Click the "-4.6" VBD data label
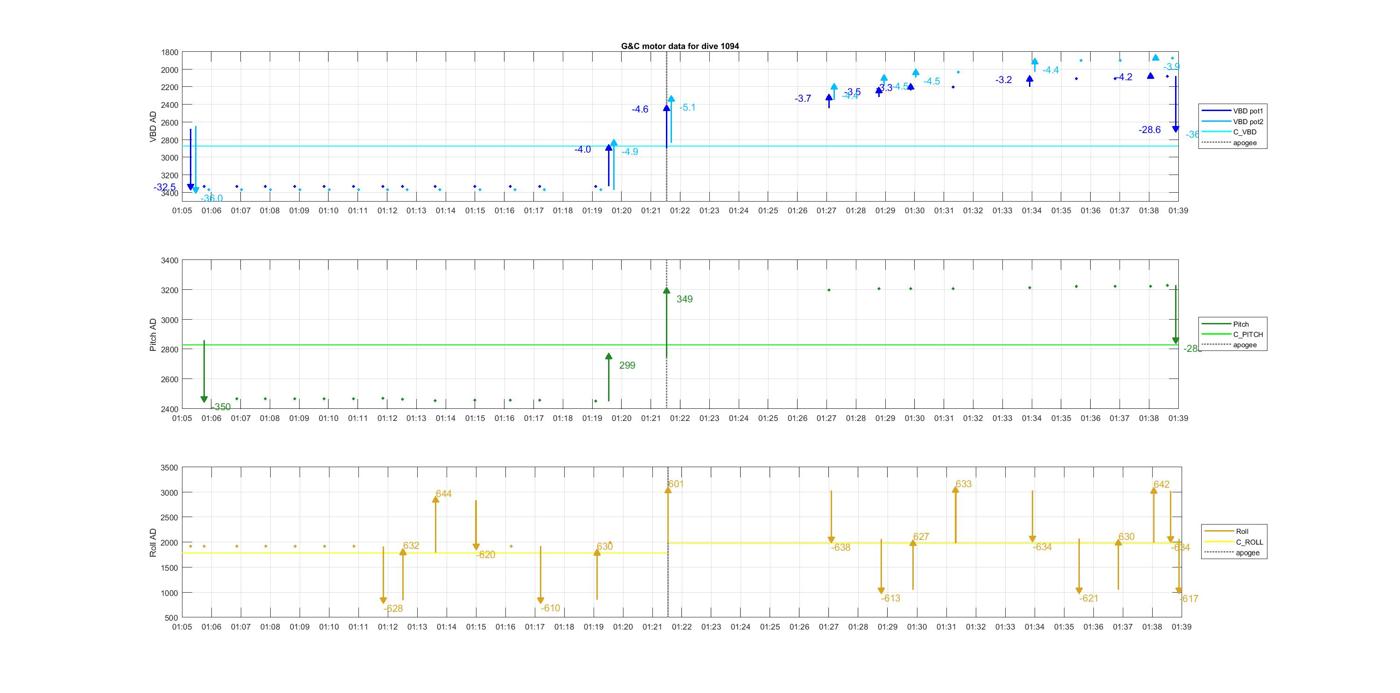1400x693 pixels. pos(640,109)
